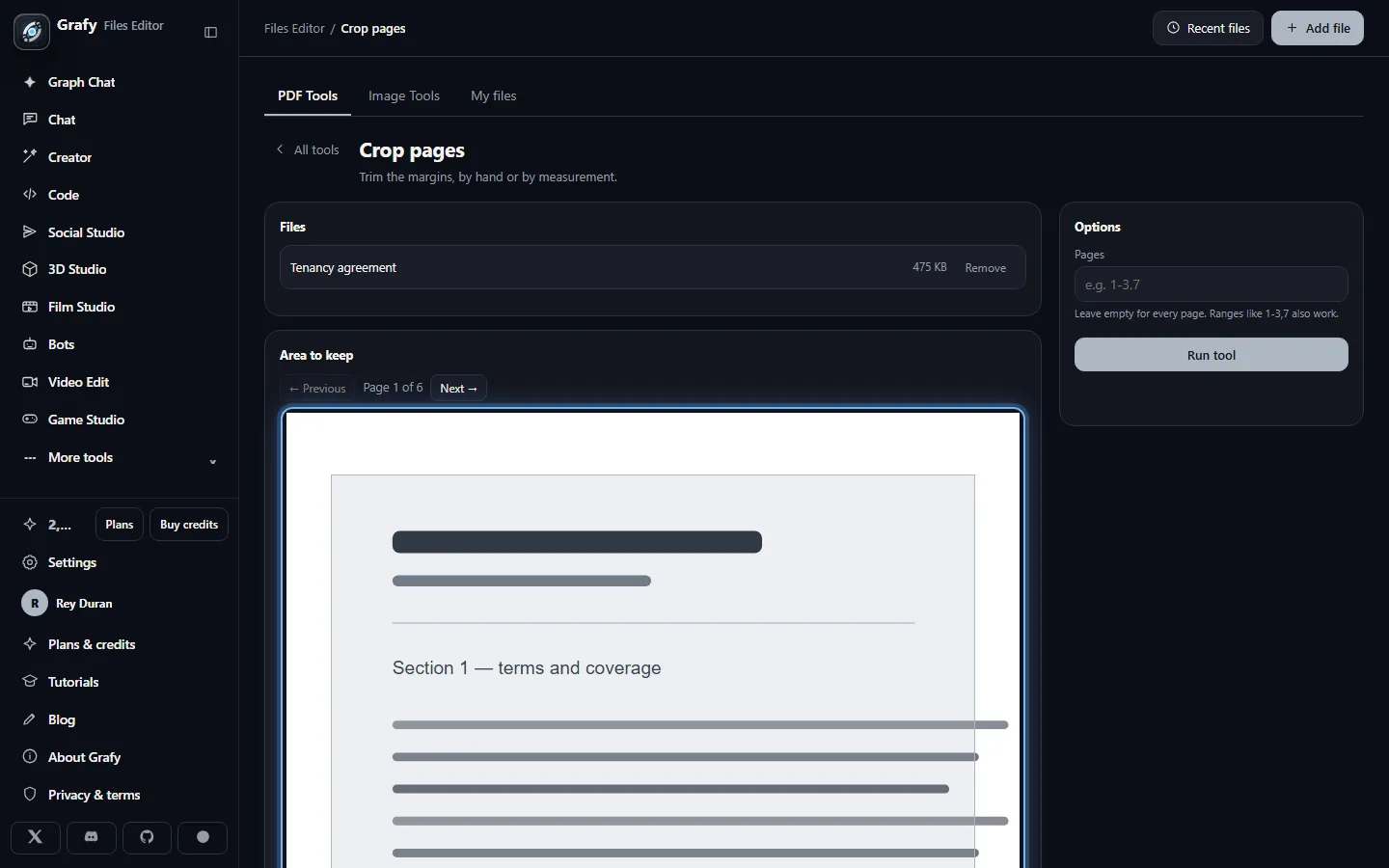Click the Grafy logo icon
This screenshot has height=868, width=1389.
click(x=32, y=32)
